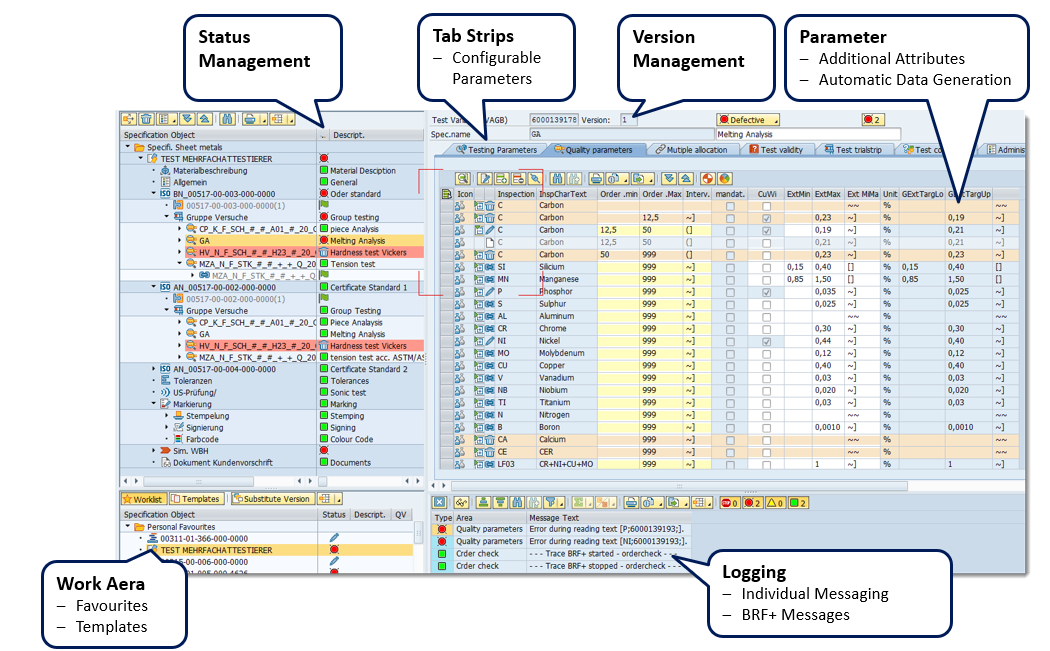Click the Substitute Version button
The width and height of the screenshot is (1050, 651).
[270, 498]
